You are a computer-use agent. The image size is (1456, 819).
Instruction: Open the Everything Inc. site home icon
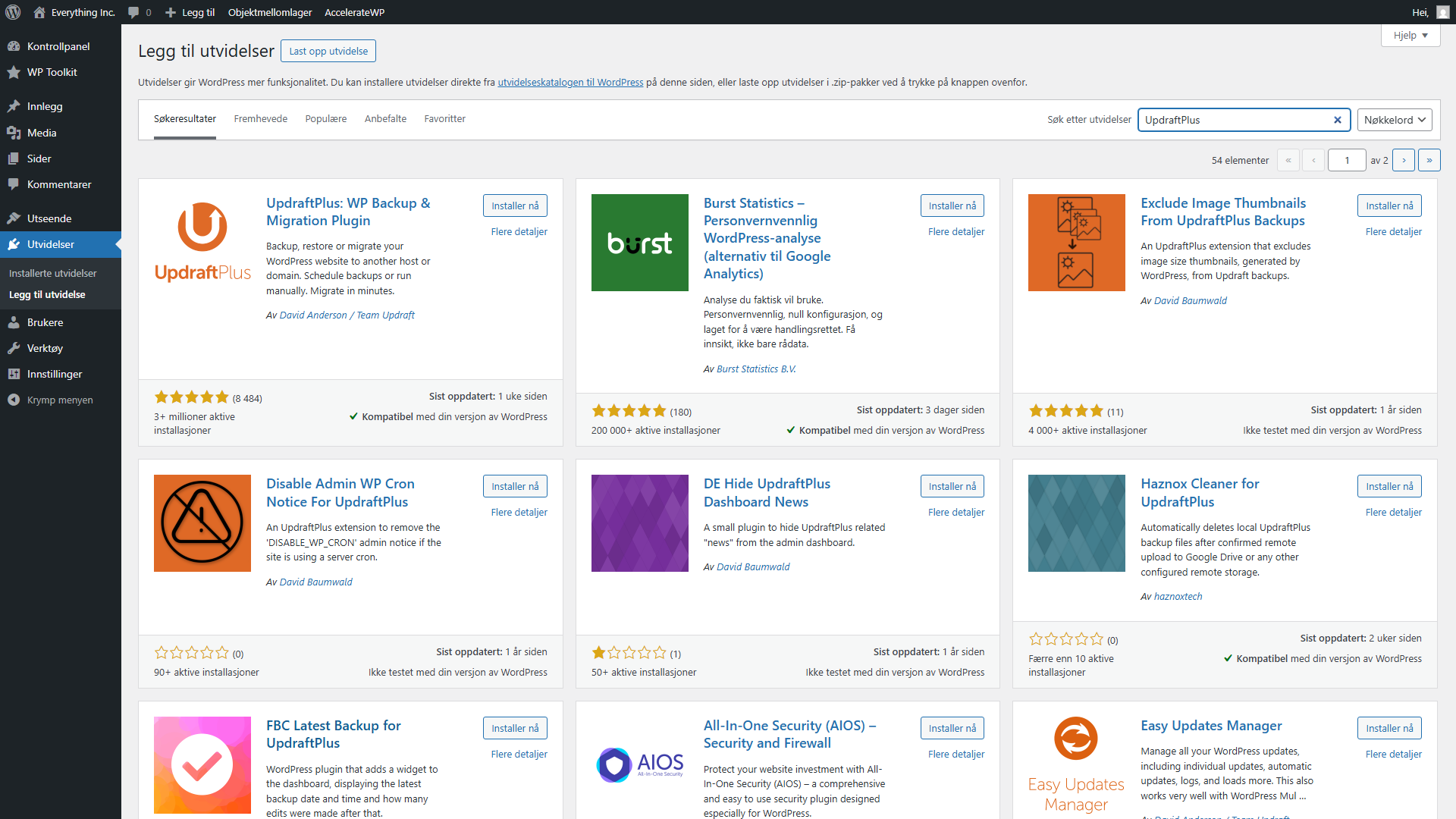click(39, 12)
